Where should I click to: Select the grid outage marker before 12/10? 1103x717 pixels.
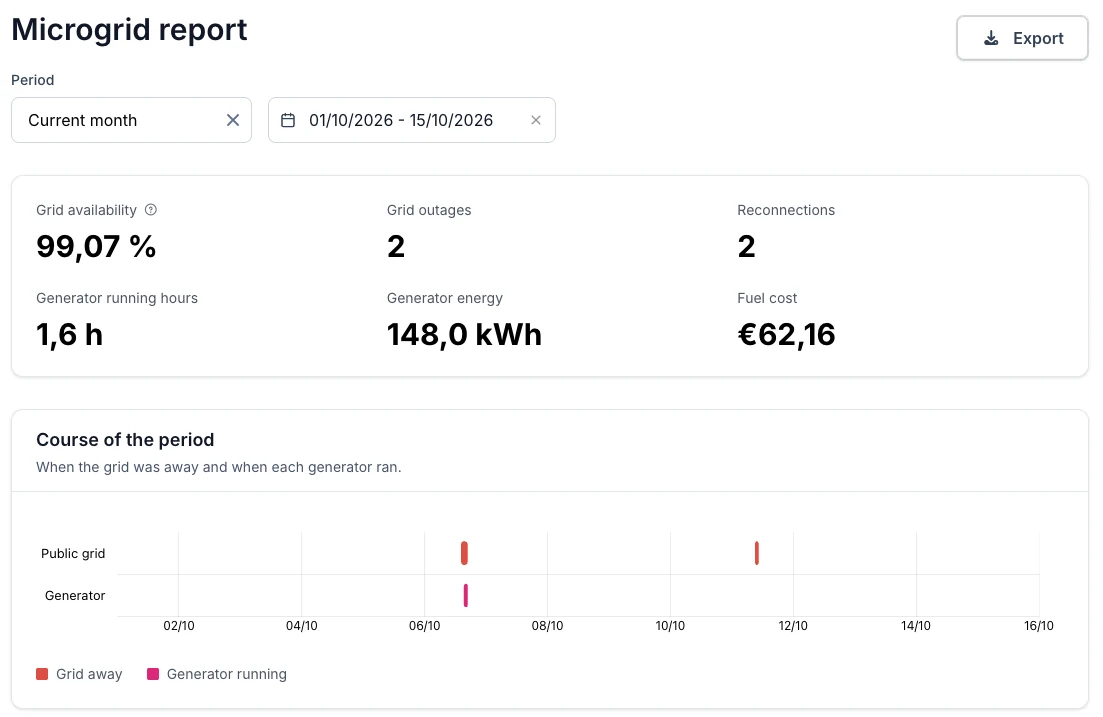[x=757, y=553]
